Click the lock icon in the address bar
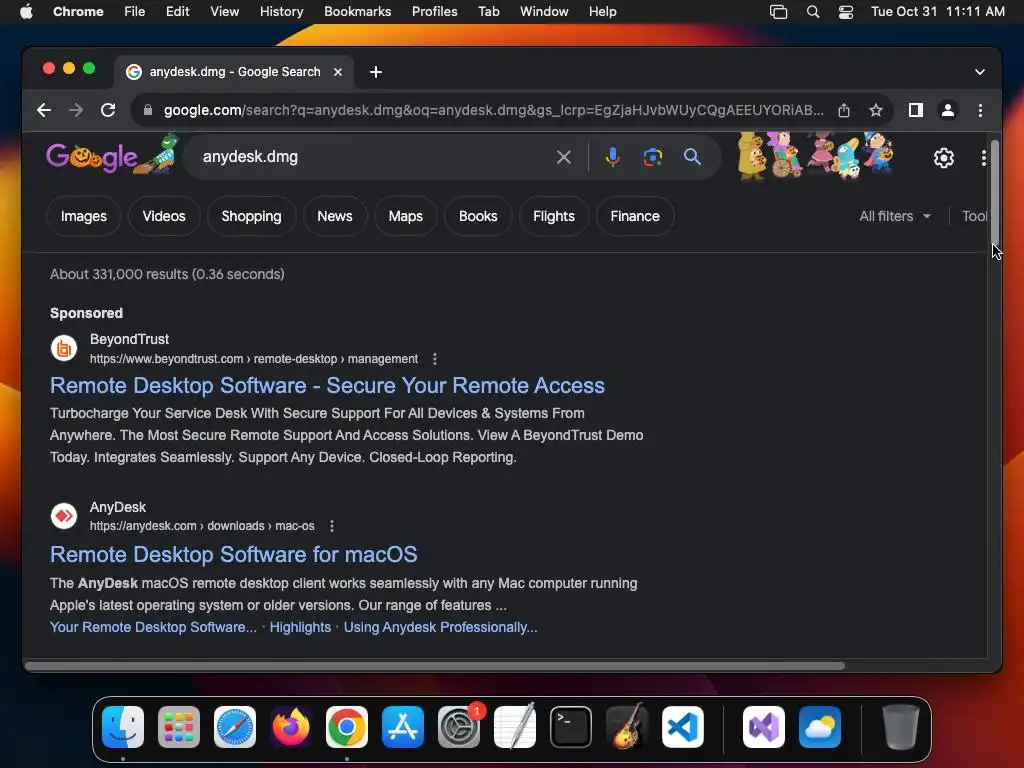The height and width of the screenshot is (768, 1024). [148, 110]
